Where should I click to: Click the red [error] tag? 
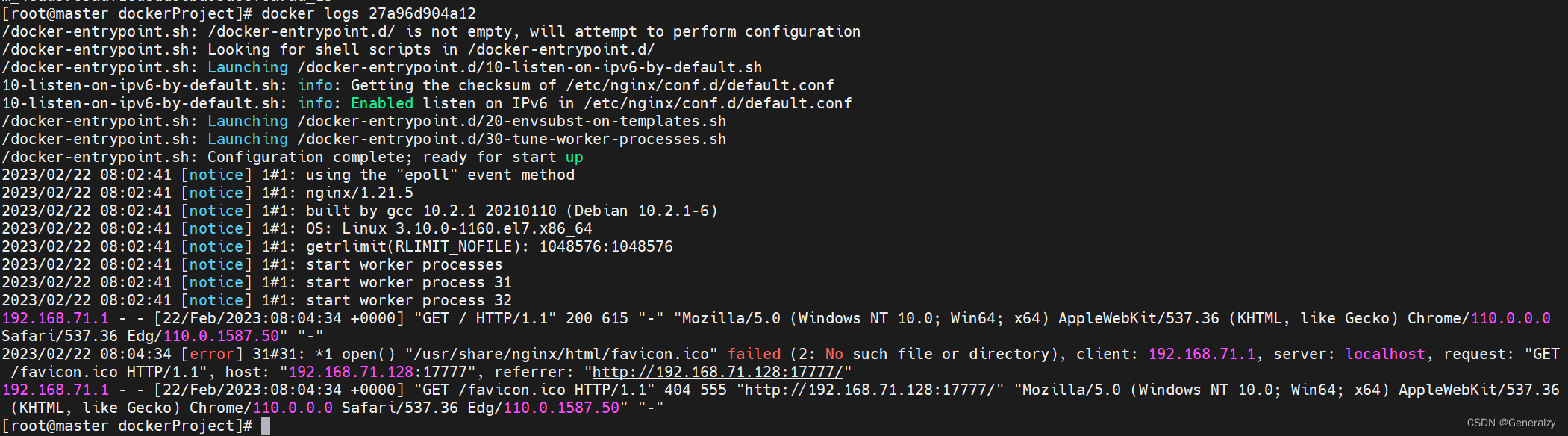coord(212,354)
